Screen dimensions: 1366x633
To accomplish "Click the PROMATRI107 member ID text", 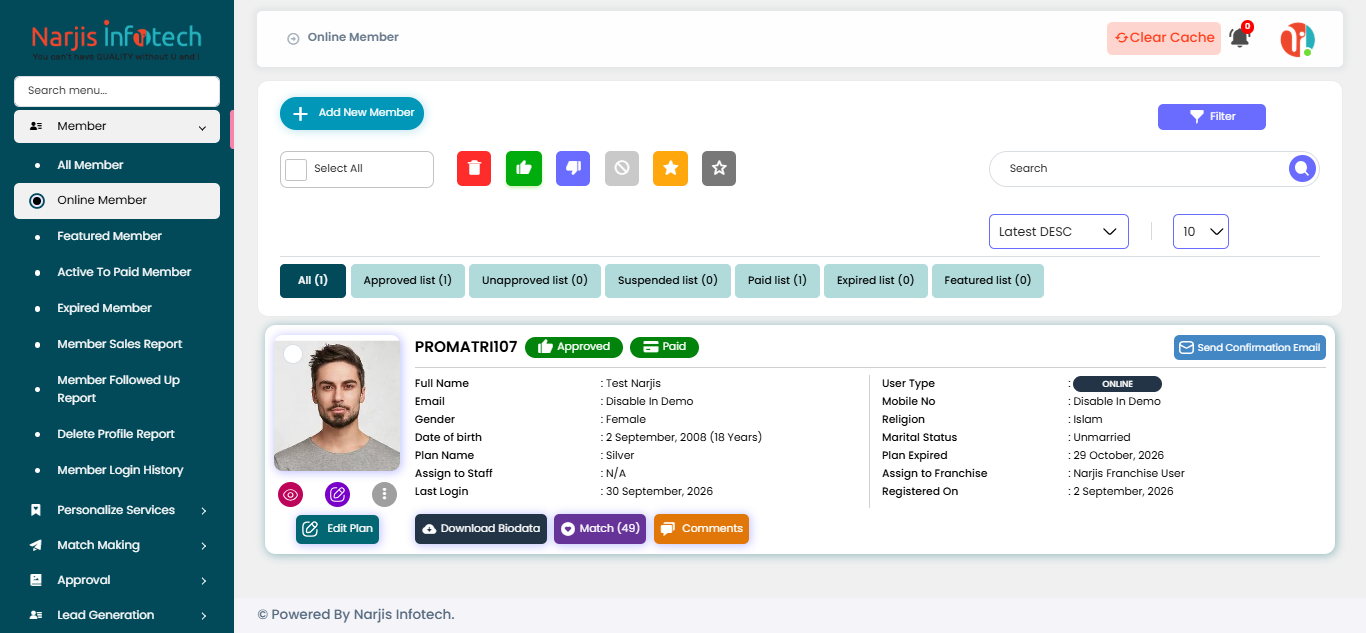I will (x=466, y=347).
